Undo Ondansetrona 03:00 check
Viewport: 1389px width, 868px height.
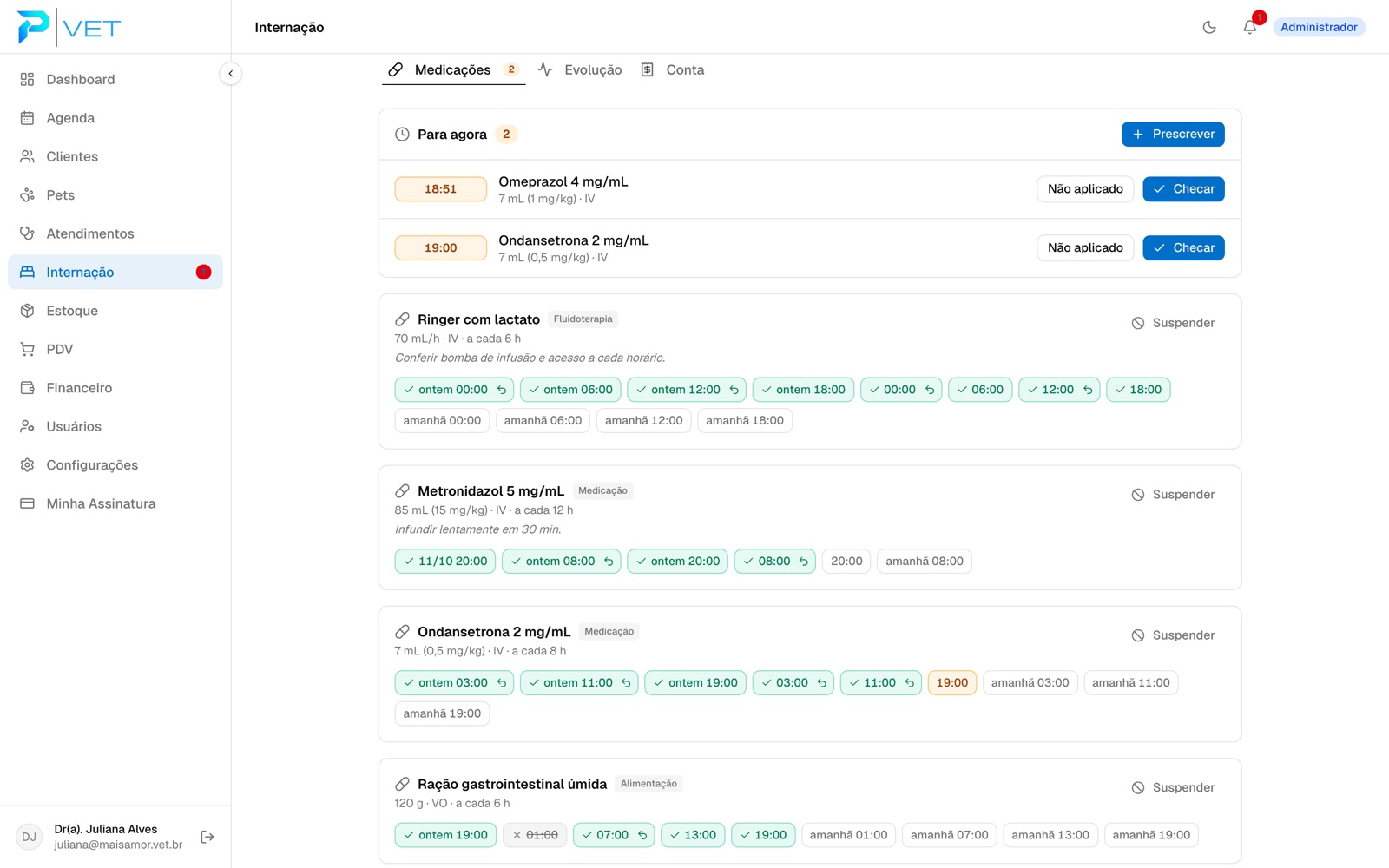[x=822, y=683]
